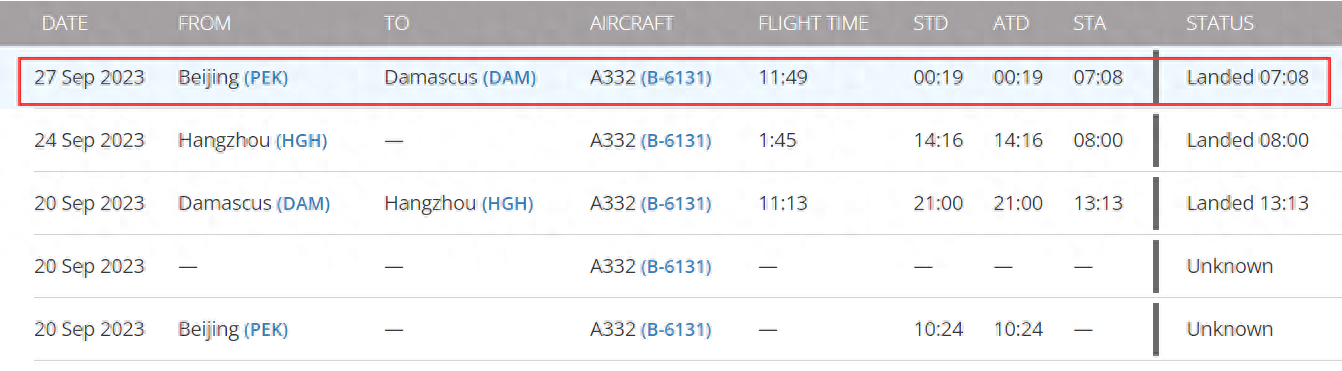Viewport: 1342px width, 371px height.
Task: Select the FROM column header
Action: [x=204, y=23]
